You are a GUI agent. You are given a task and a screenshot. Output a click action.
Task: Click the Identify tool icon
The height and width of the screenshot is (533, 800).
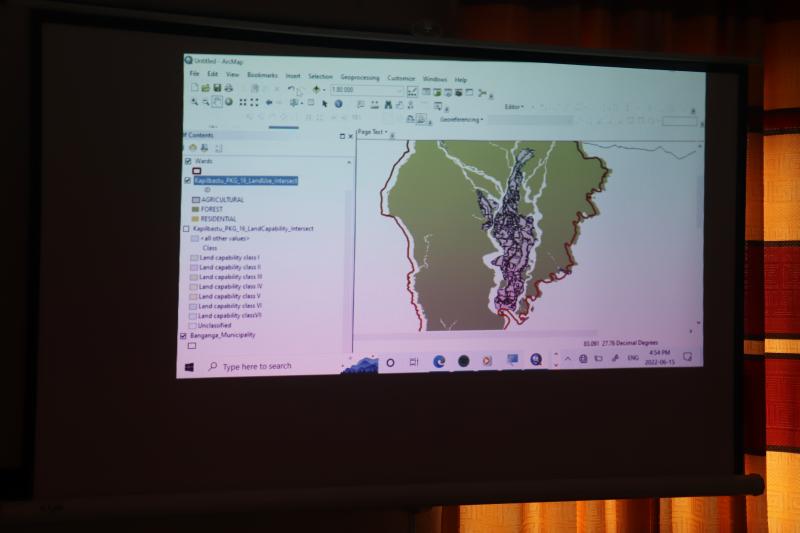337,103
